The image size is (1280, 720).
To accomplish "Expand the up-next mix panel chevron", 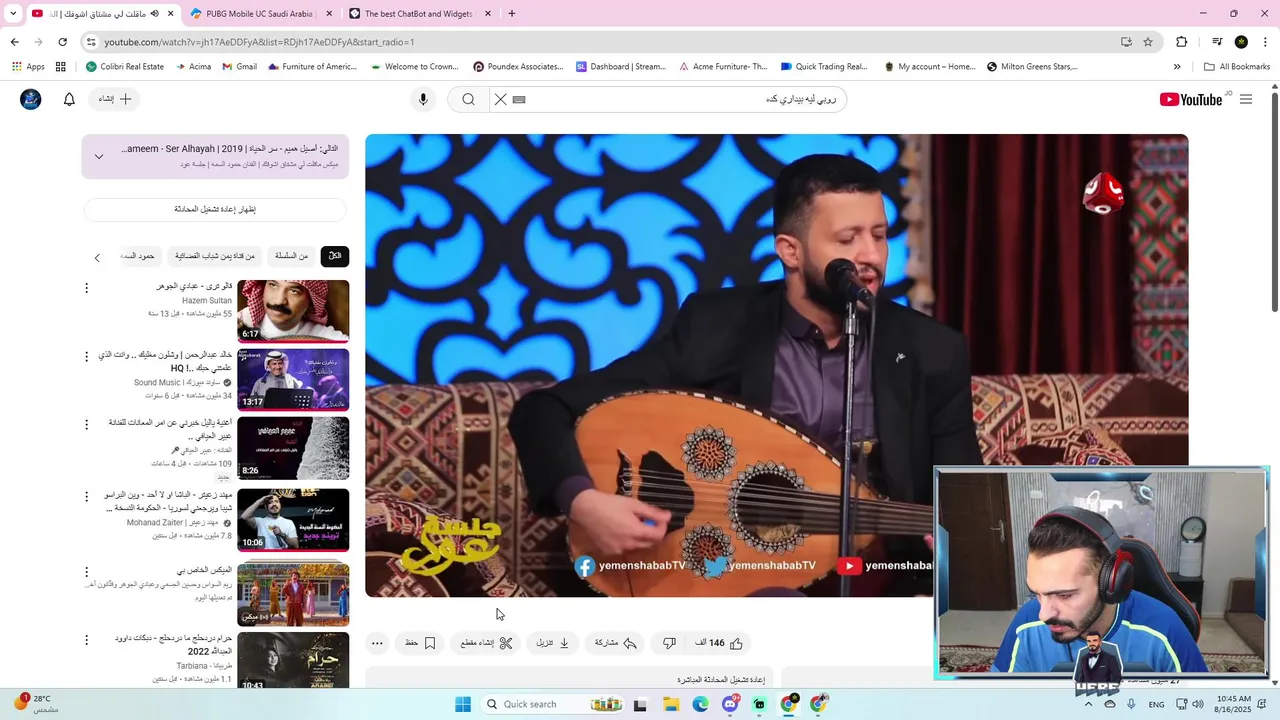I will tap(99, 156).
